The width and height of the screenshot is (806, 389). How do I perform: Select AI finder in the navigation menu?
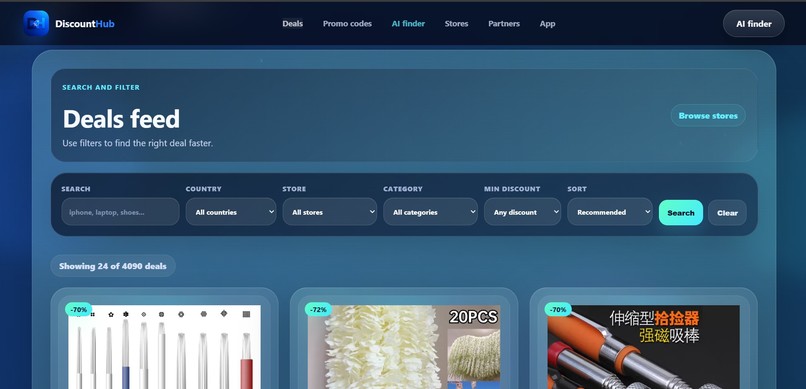tap(408, 24)
